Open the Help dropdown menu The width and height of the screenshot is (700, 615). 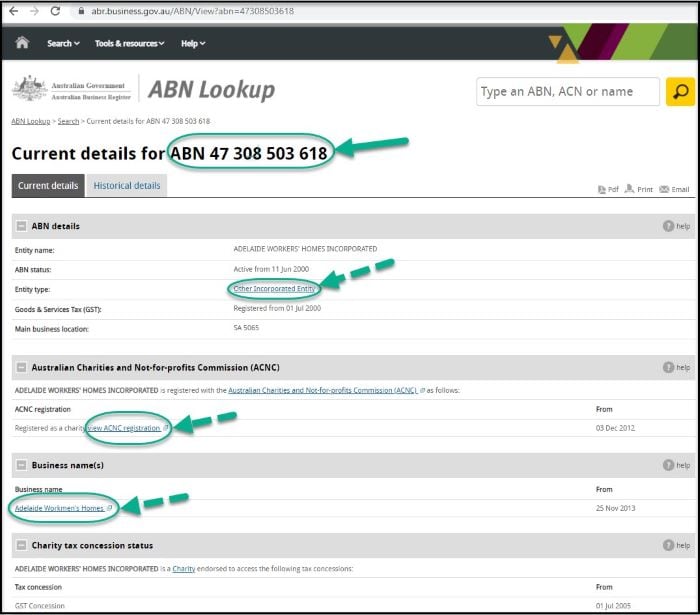(193, 43)
